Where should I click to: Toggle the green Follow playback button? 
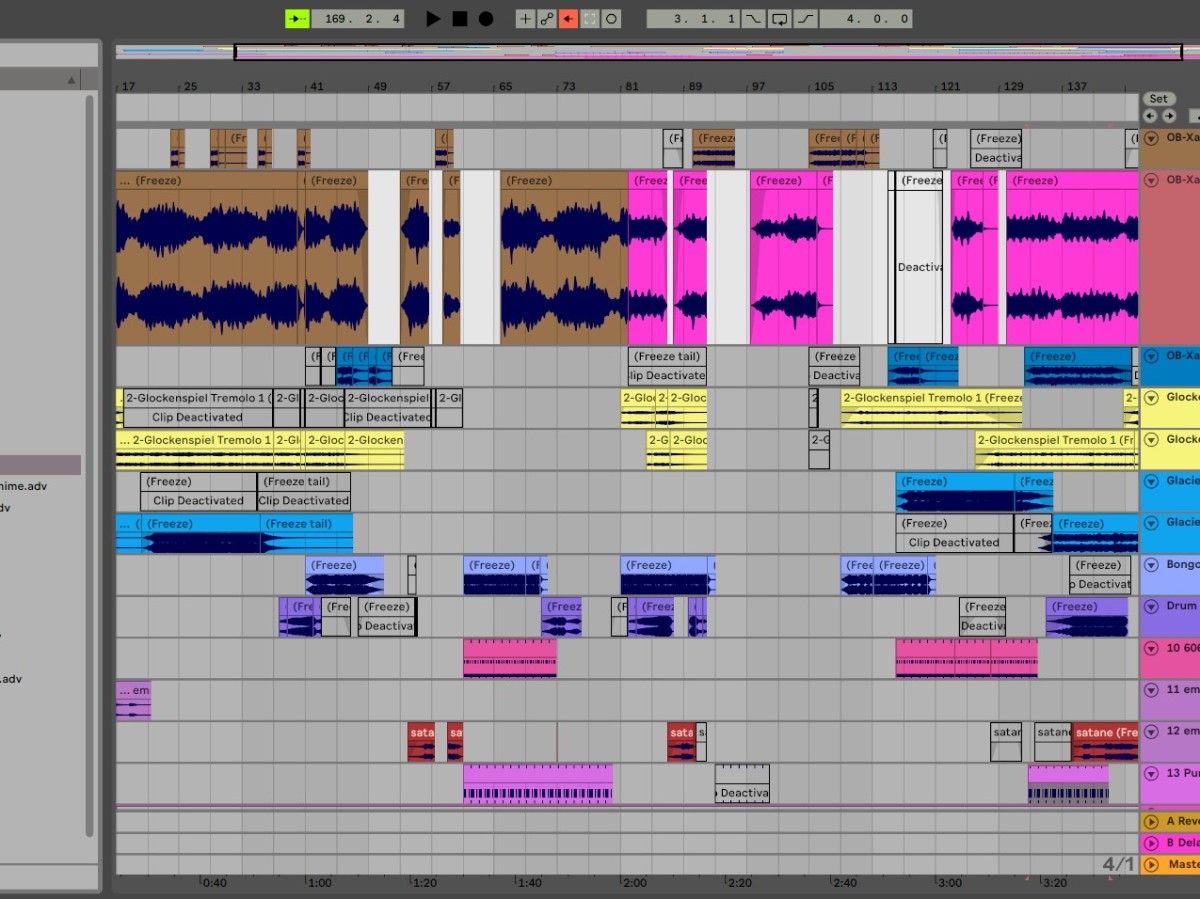point(297,19)
